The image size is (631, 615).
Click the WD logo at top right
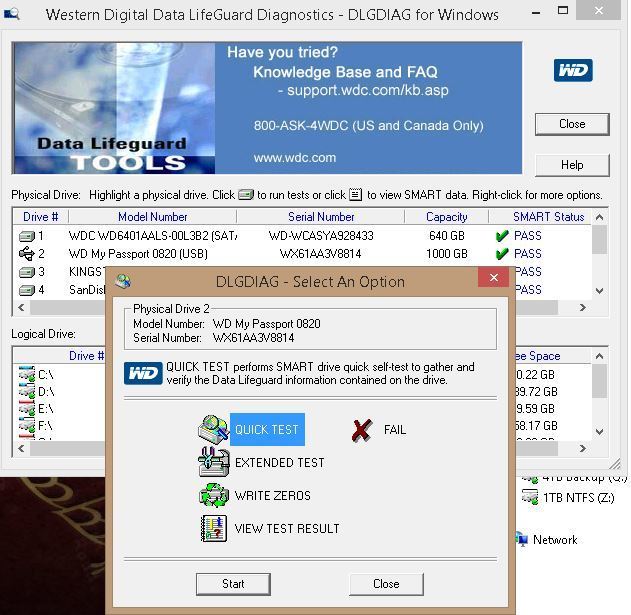point(573,70)
